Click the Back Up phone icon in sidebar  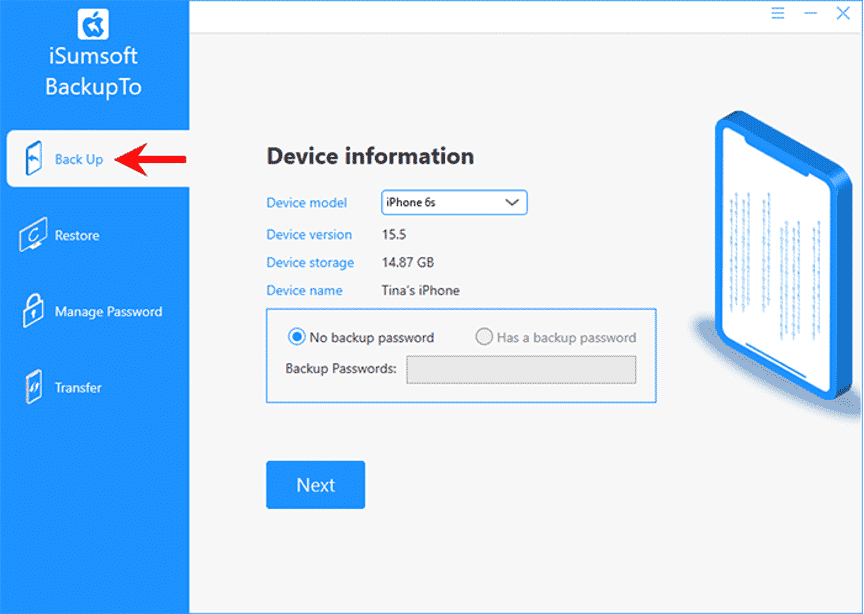(33, 159)
